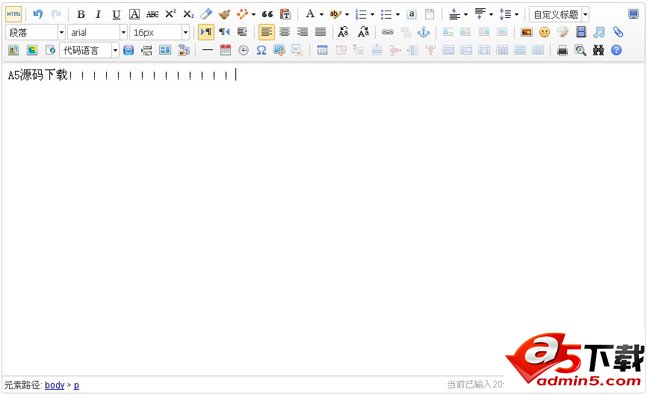Apply background highlight color (ab)
650x395 pixels.
coord(335,15)
